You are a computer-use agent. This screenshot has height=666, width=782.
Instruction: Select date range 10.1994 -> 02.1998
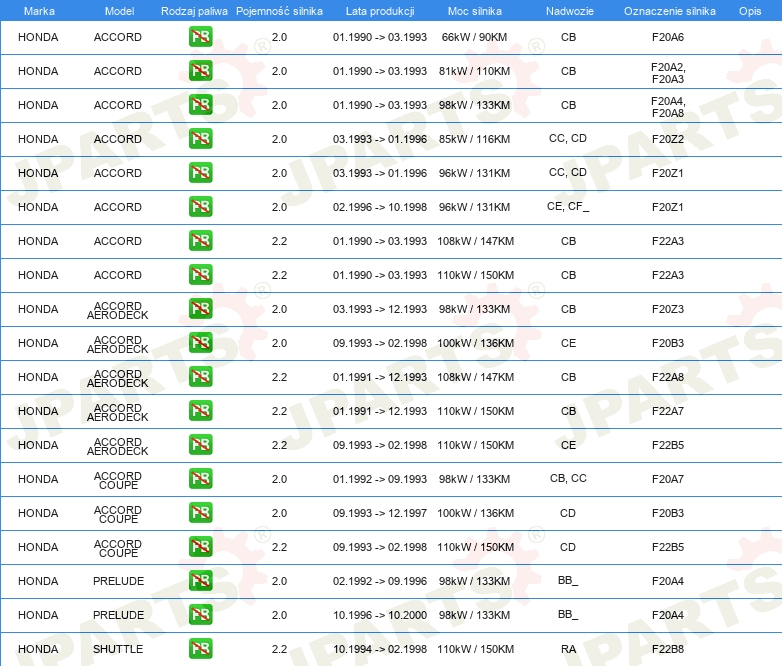point(380,649)
